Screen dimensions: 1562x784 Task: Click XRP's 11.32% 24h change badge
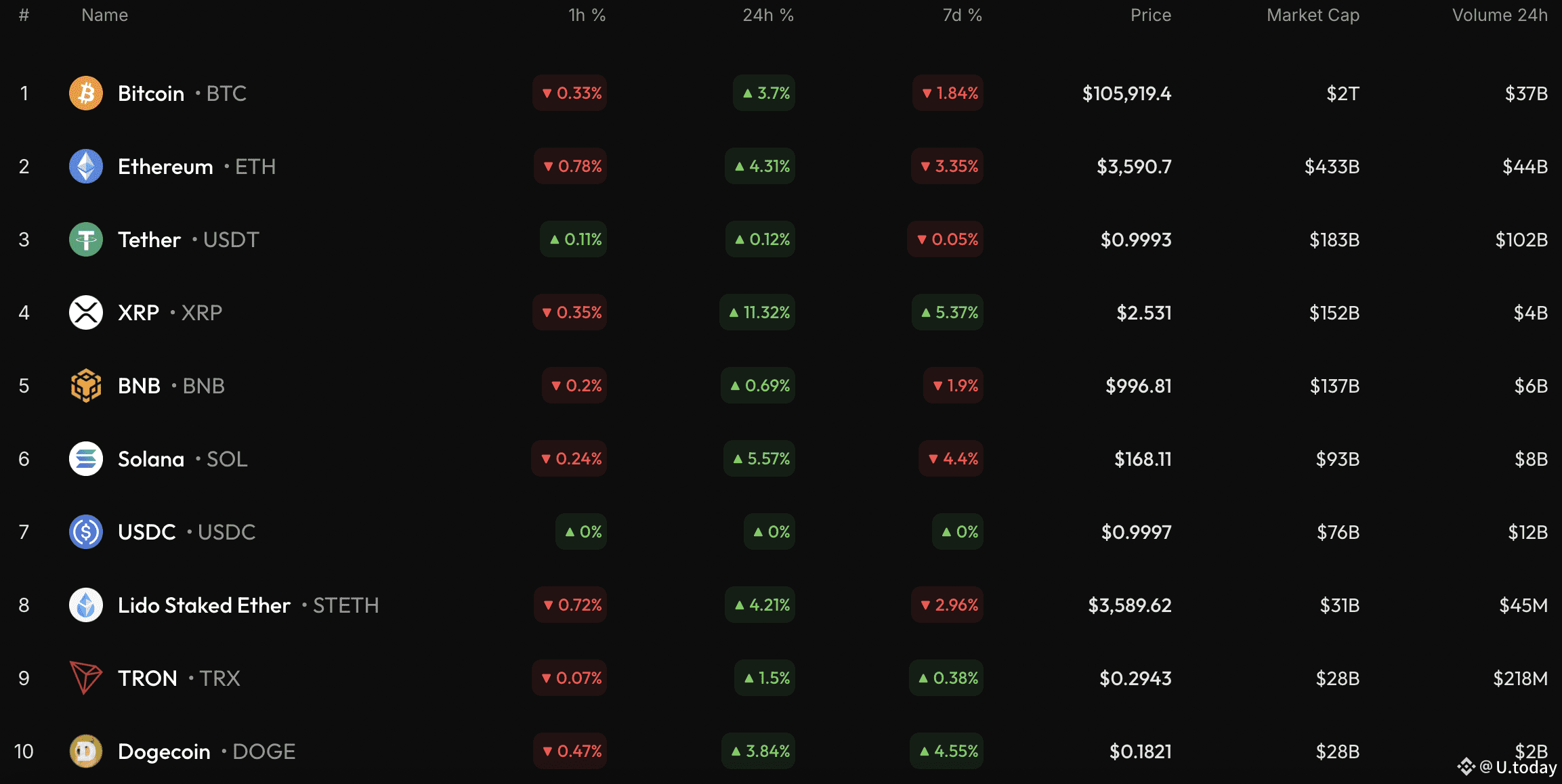tap(758, 313)
